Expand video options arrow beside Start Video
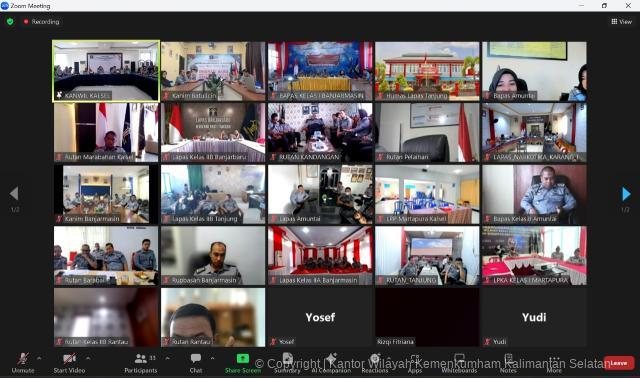Viewport: 640px width, 378px height. point(88,358)
